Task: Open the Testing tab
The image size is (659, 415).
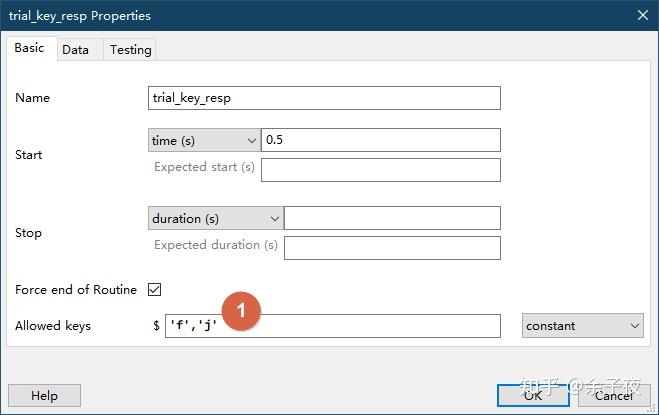Action: (130, 50)
